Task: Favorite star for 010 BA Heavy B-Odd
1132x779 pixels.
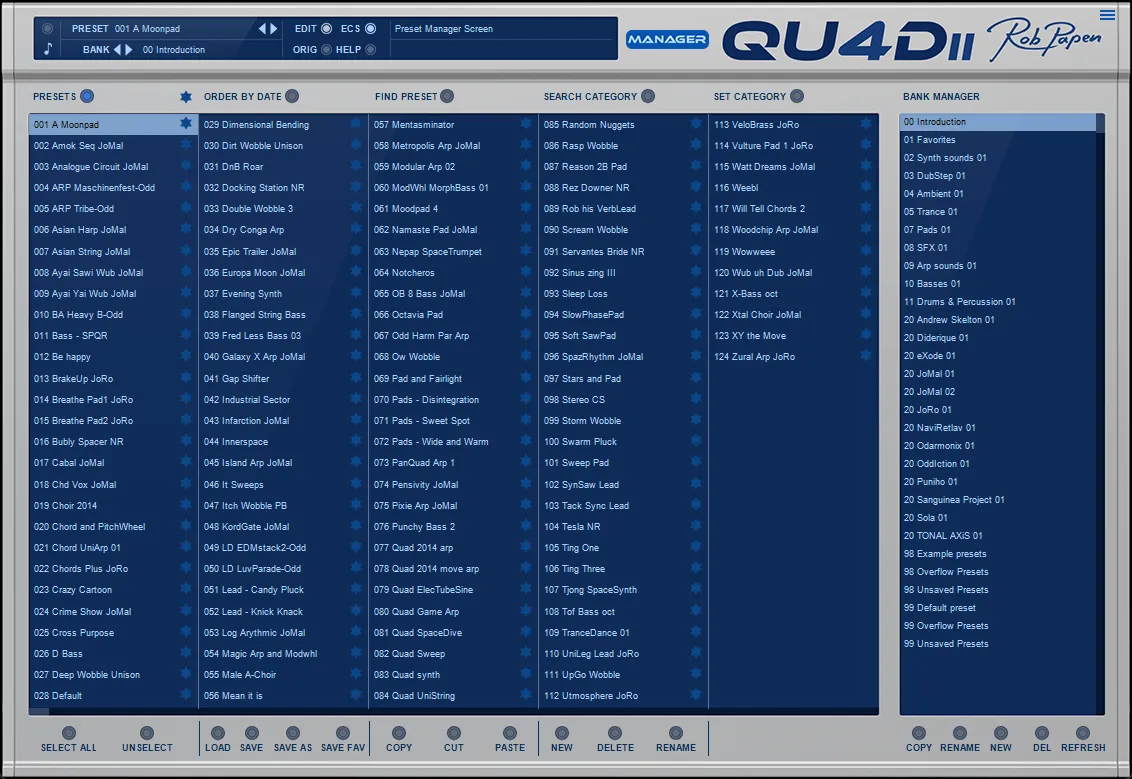Action: coord(186,313)
